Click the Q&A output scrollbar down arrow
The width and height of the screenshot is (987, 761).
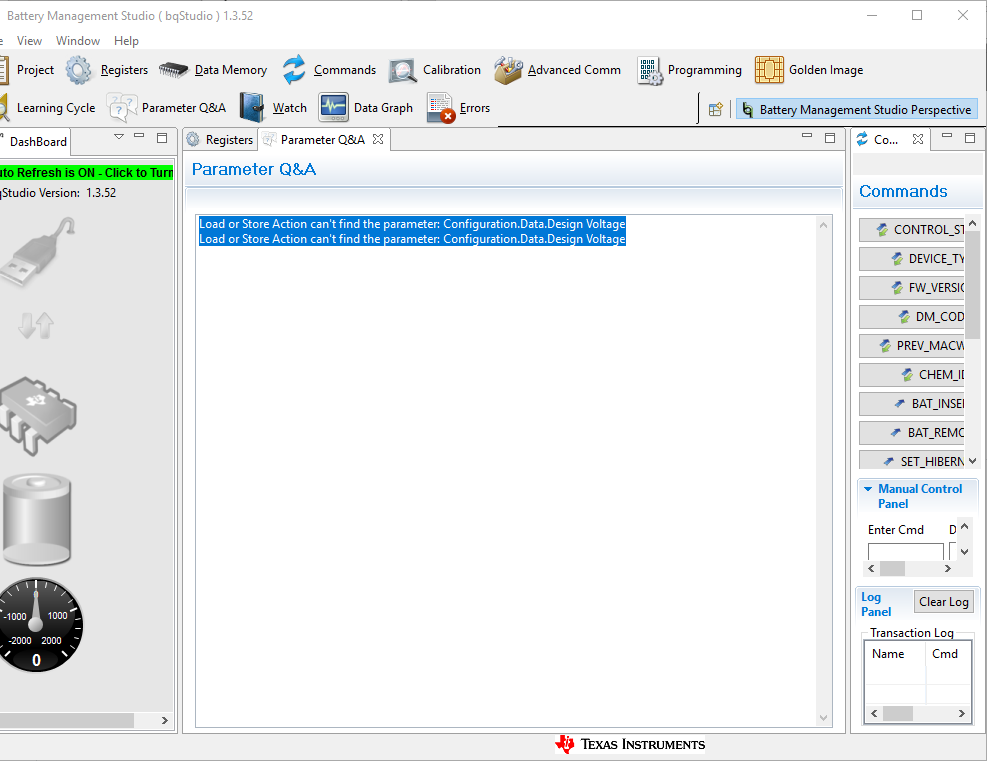(823, 718)
